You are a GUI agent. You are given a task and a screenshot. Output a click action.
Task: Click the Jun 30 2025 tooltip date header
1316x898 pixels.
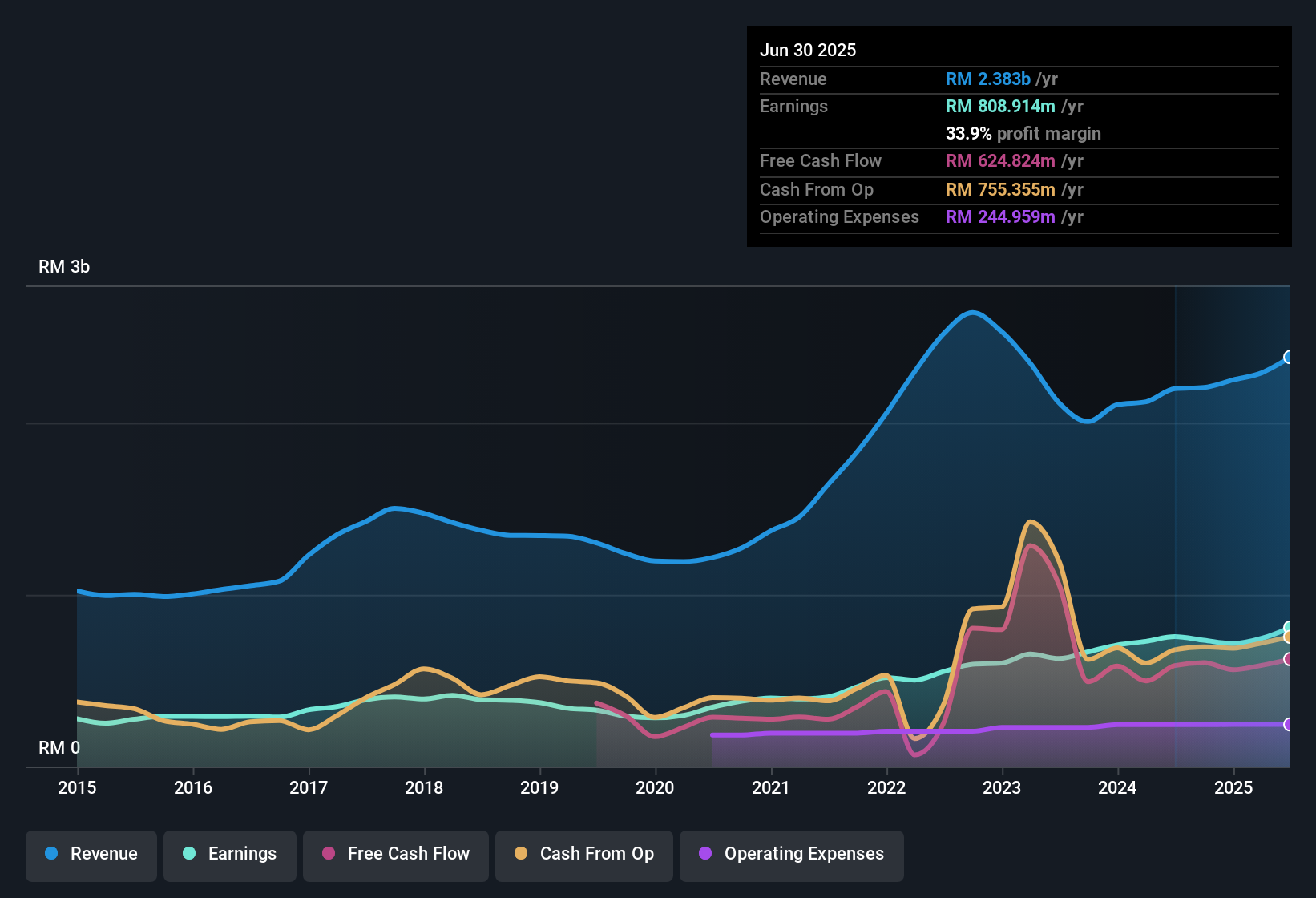tap(808, 50)
